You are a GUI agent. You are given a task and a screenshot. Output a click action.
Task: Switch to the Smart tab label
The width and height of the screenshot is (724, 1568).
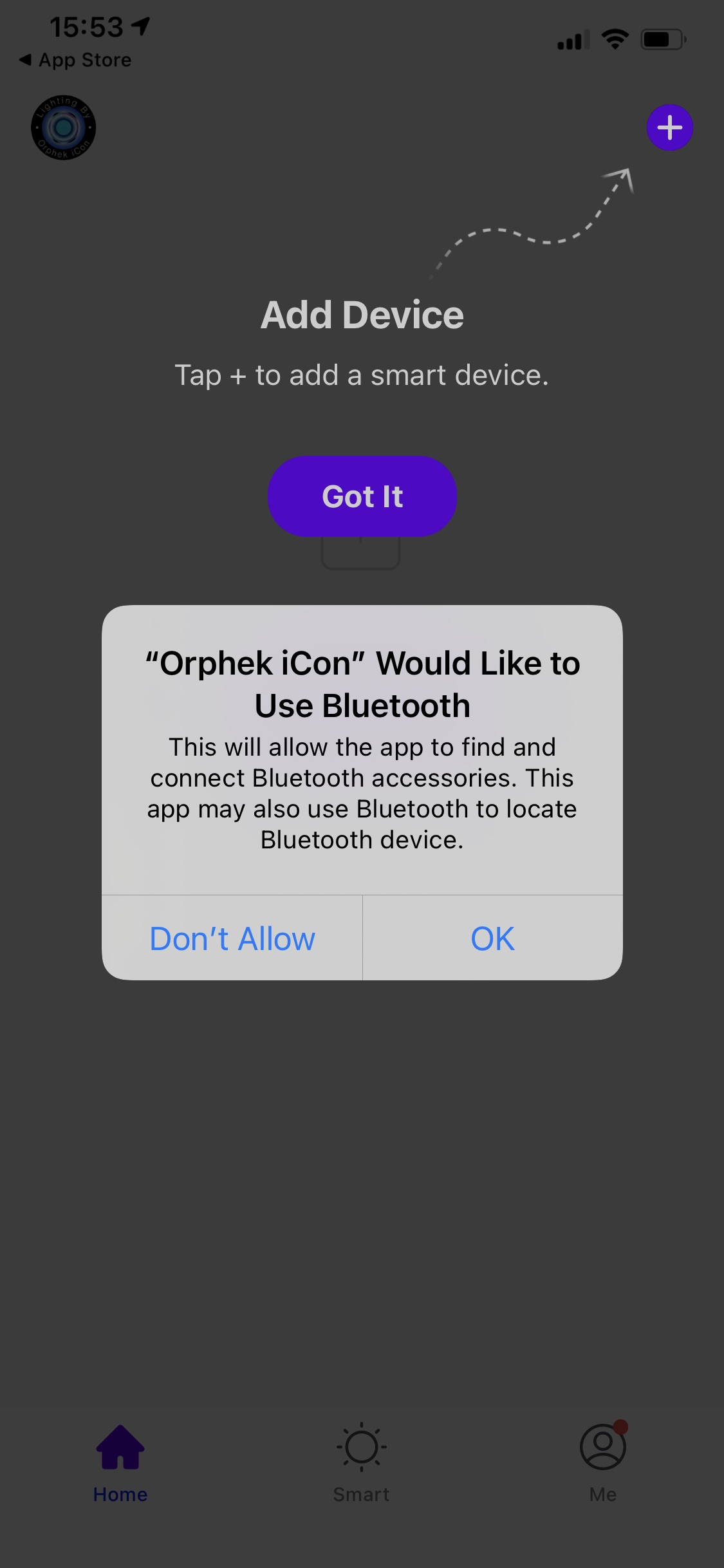(x=362, y=1494)
